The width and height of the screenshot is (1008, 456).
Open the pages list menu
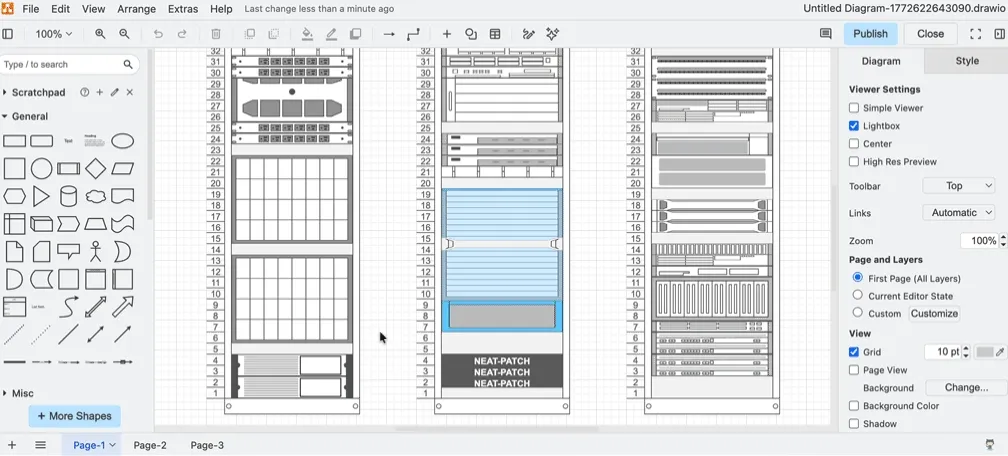(40, 445)
